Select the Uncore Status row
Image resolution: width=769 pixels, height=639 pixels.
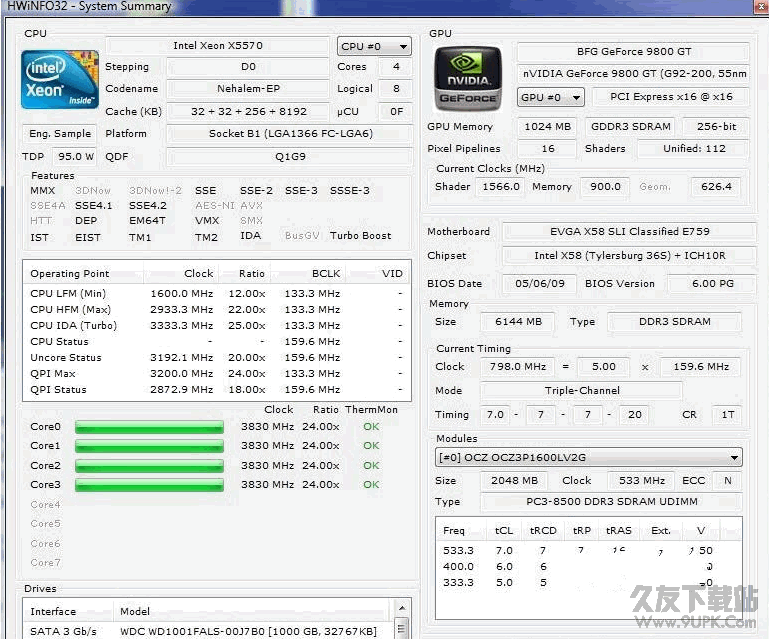point(217,358)
